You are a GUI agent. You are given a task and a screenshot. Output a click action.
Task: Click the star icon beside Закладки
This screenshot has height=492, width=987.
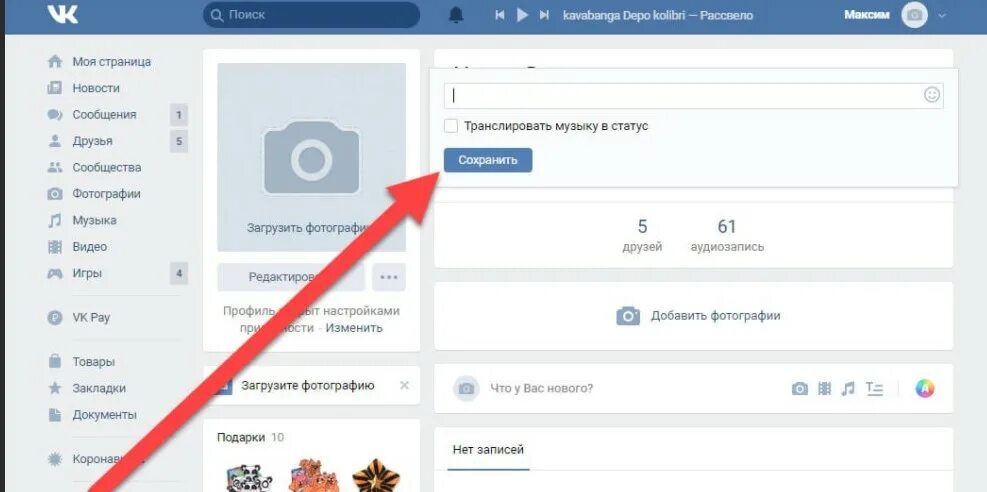[x=55, y=388]
